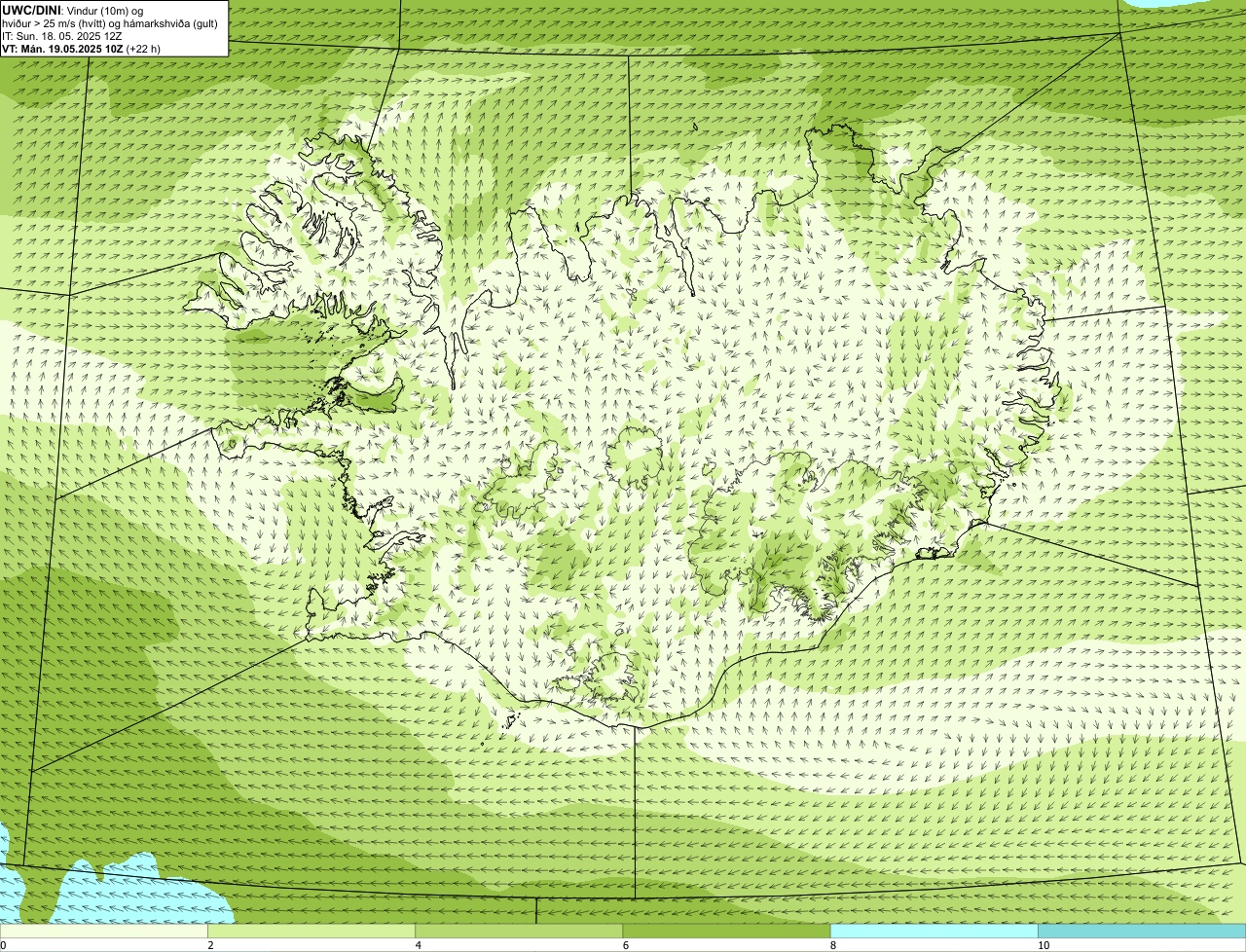Click the "10" colorbar tick label
Viewport: 1246px width, 952px height.
tap(1044, 945)
